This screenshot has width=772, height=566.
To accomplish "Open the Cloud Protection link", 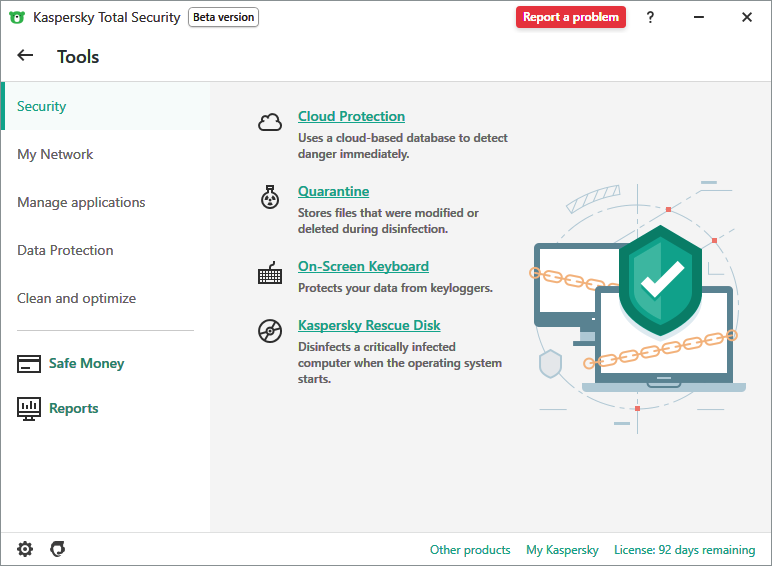I will point(351,116).
